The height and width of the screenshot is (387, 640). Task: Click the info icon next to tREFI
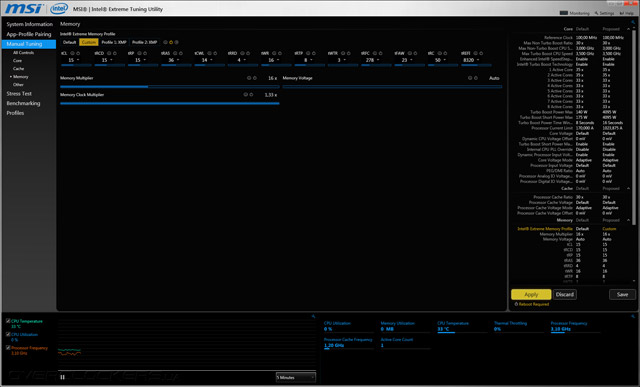coord(476,53)
